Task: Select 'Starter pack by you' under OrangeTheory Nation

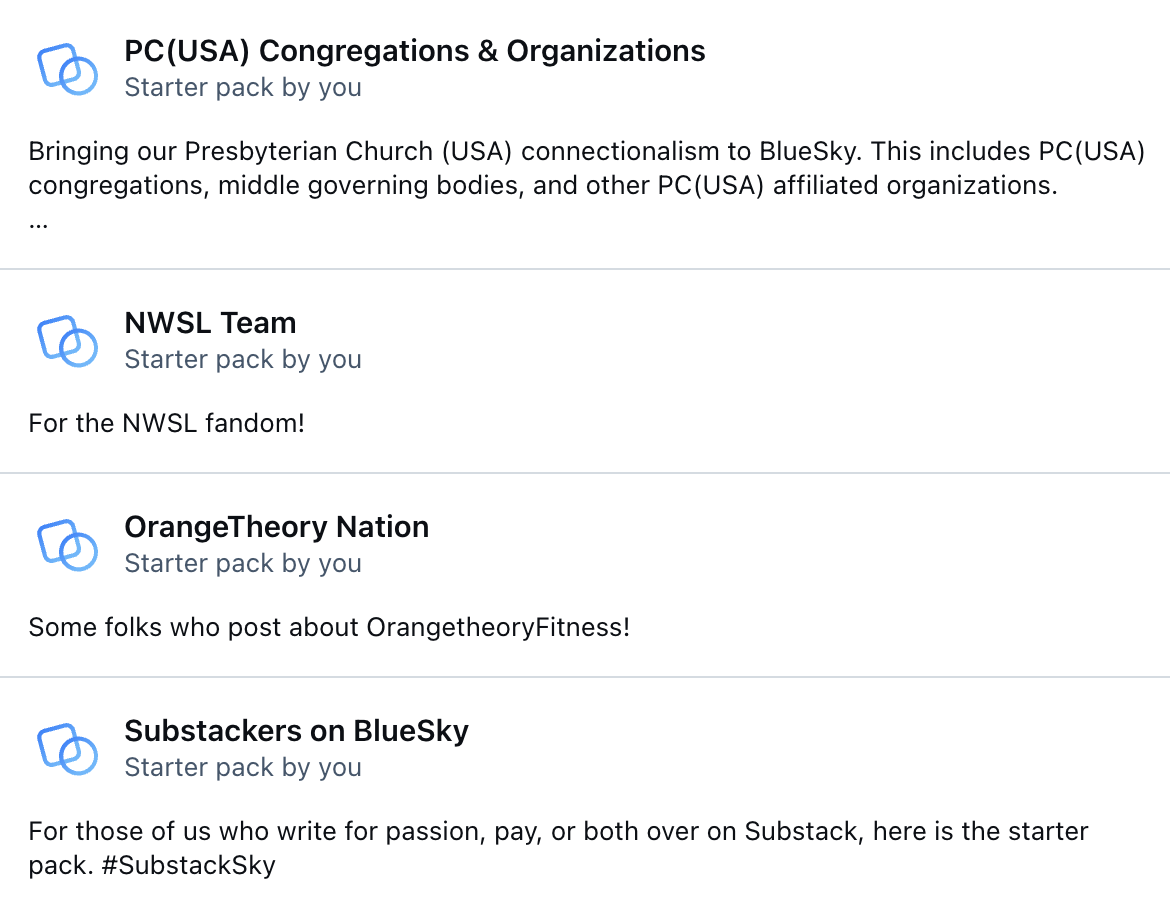Action: [243, 563]
